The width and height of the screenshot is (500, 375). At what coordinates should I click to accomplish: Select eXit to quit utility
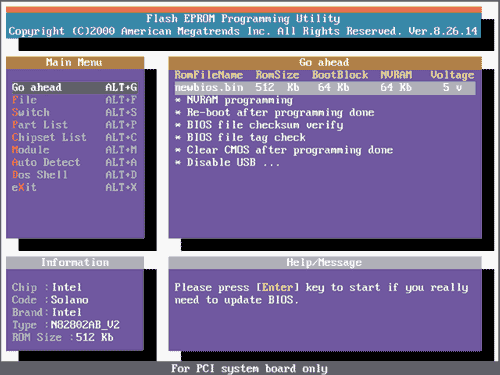click(x=75, y=187)
